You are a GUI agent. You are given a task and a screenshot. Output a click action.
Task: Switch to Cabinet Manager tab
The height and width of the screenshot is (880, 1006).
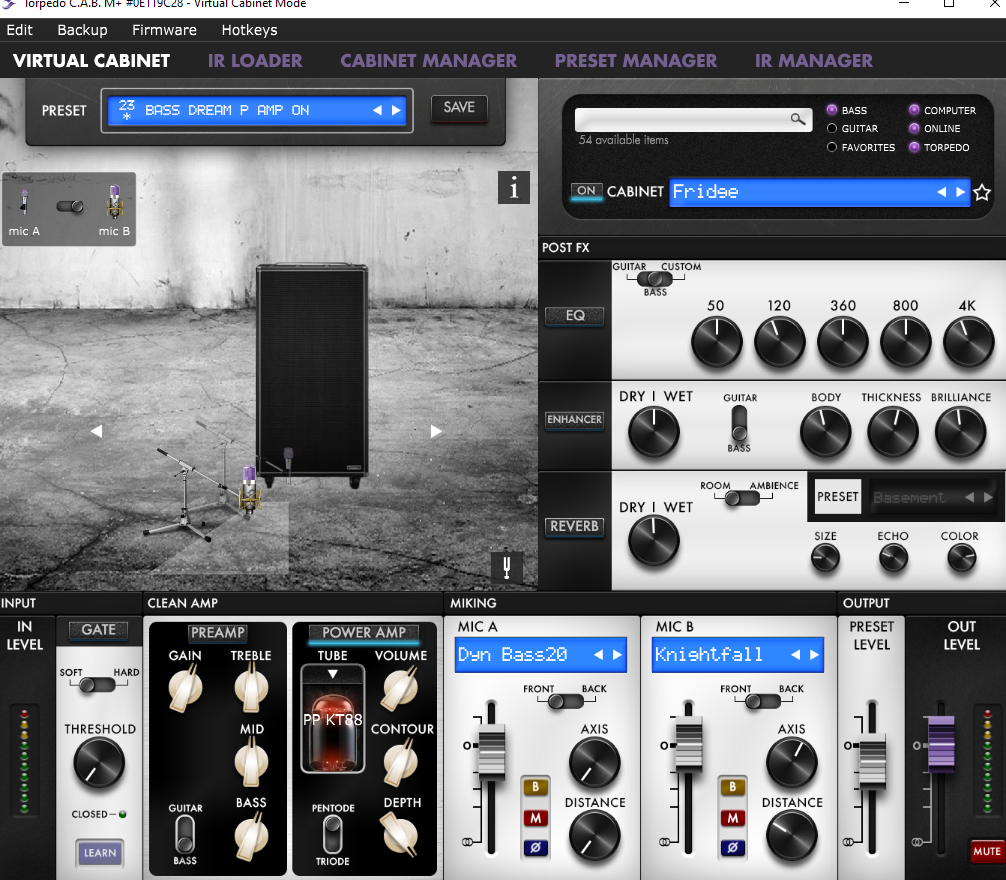tap(429, 60)
